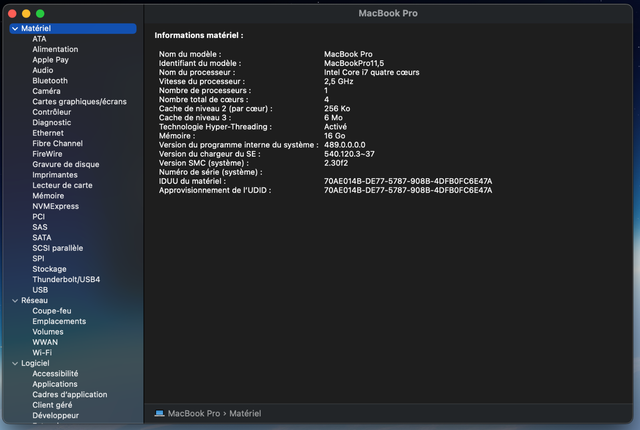
Task: Select Diagnostic in the sidebar
Action: [52, 123]
